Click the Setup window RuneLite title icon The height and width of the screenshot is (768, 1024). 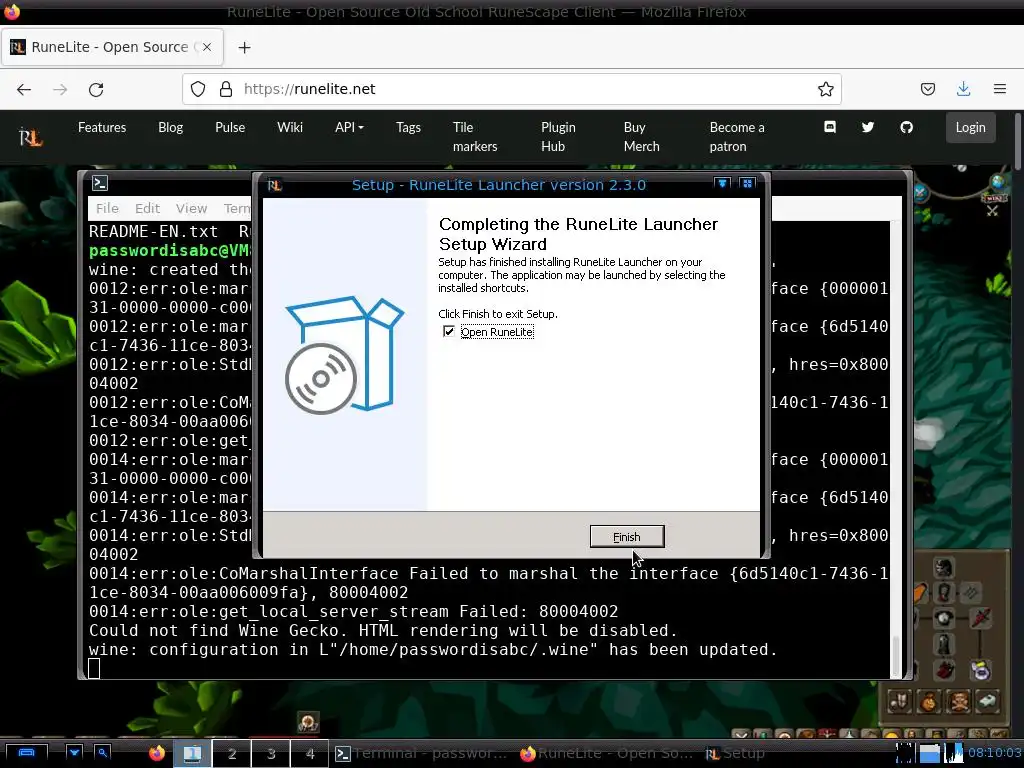(x=275, y=185)
